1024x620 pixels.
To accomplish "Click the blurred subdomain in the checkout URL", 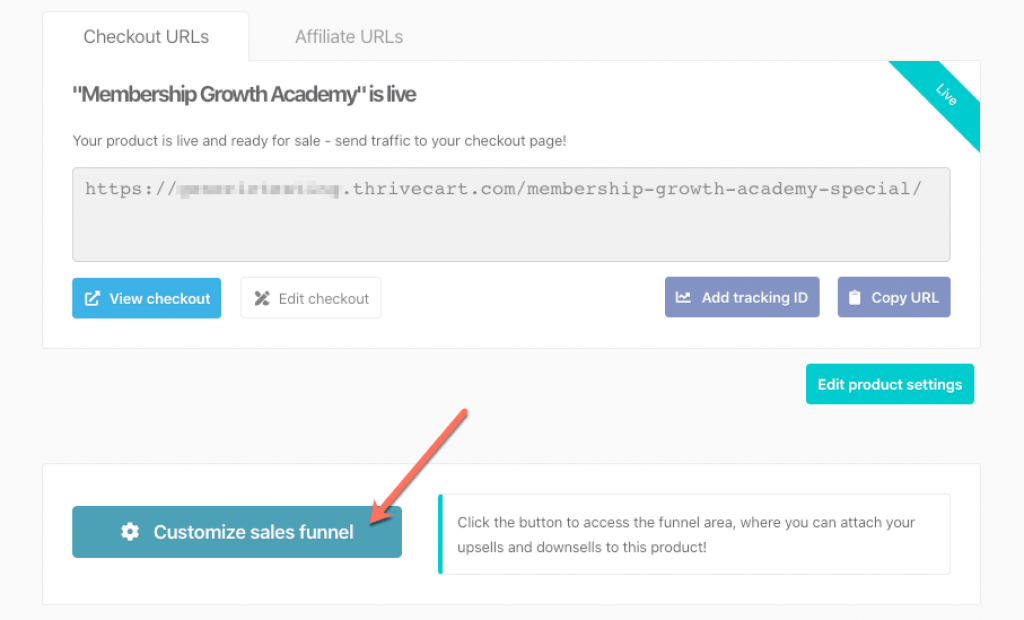I will click(258, 189).
